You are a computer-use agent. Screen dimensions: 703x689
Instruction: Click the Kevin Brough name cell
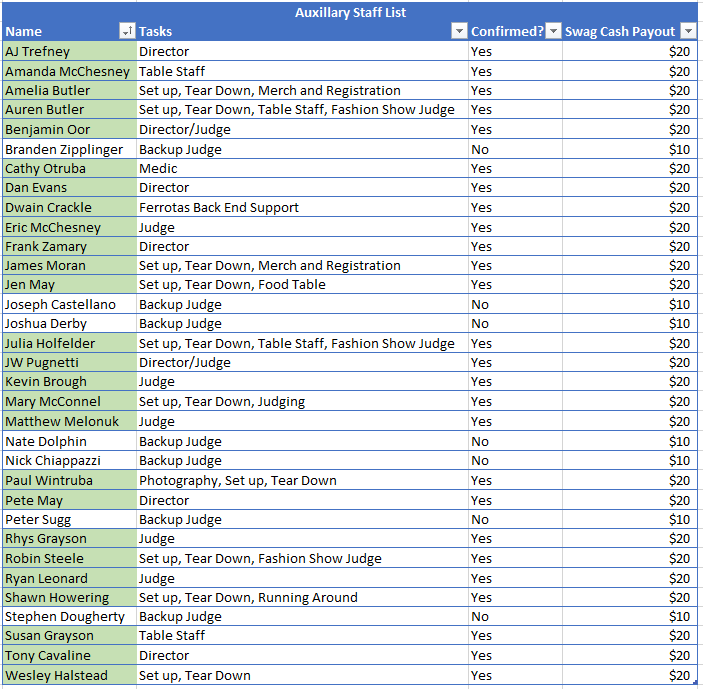tap(69, 381)
